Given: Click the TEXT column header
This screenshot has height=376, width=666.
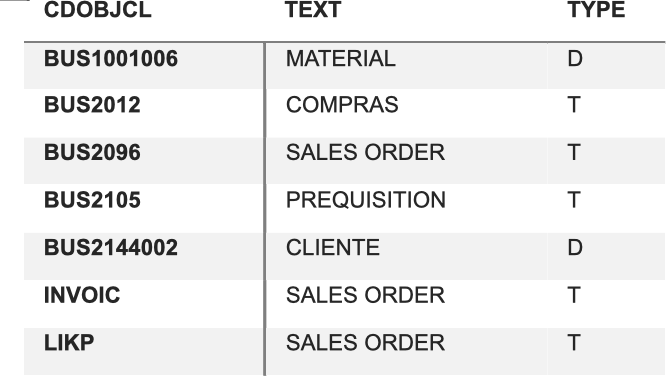Looking at the screenshot, I should coord(313,9).
